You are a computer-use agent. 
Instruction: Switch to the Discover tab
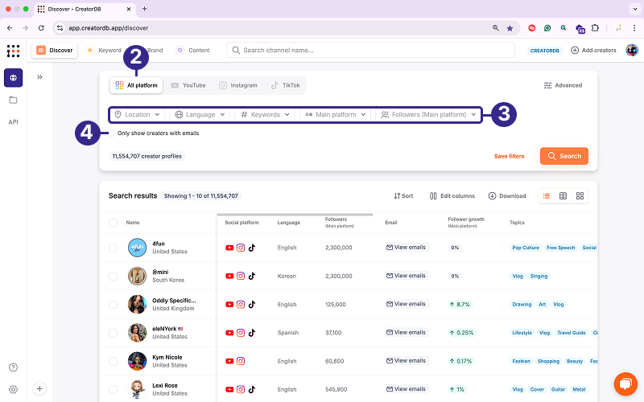click(x=55, y=50)
